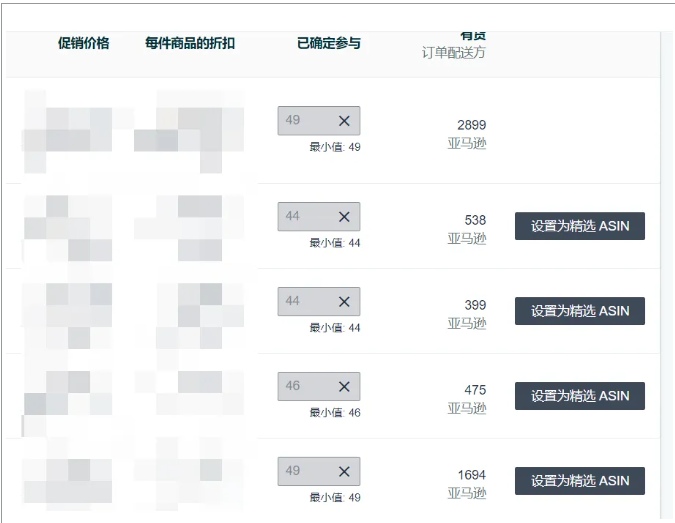Open the 亚马逊 link under 475

(x=467, y=408)
